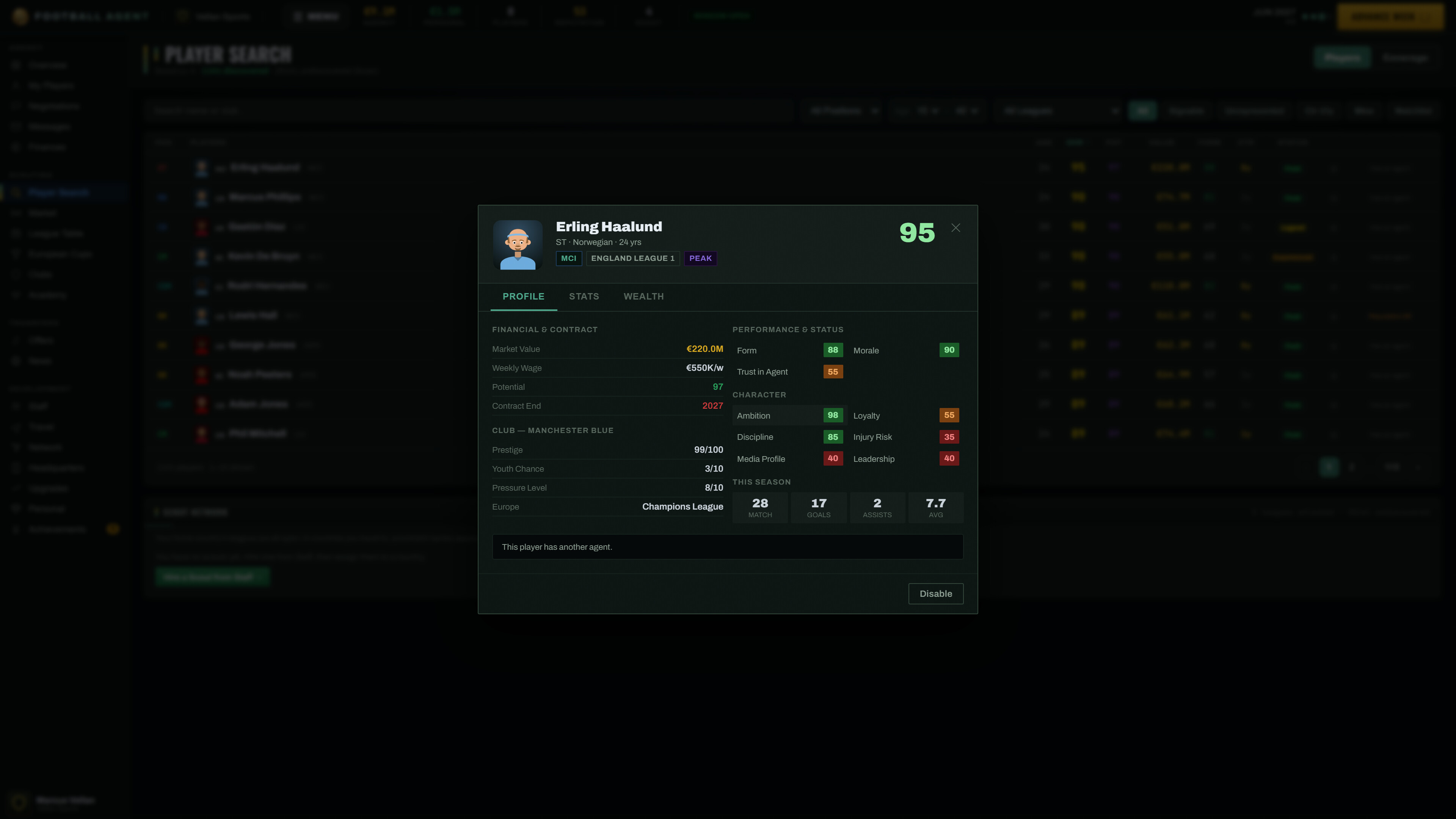
Task: Click the Potential value 97
Action: pos(718,387)
